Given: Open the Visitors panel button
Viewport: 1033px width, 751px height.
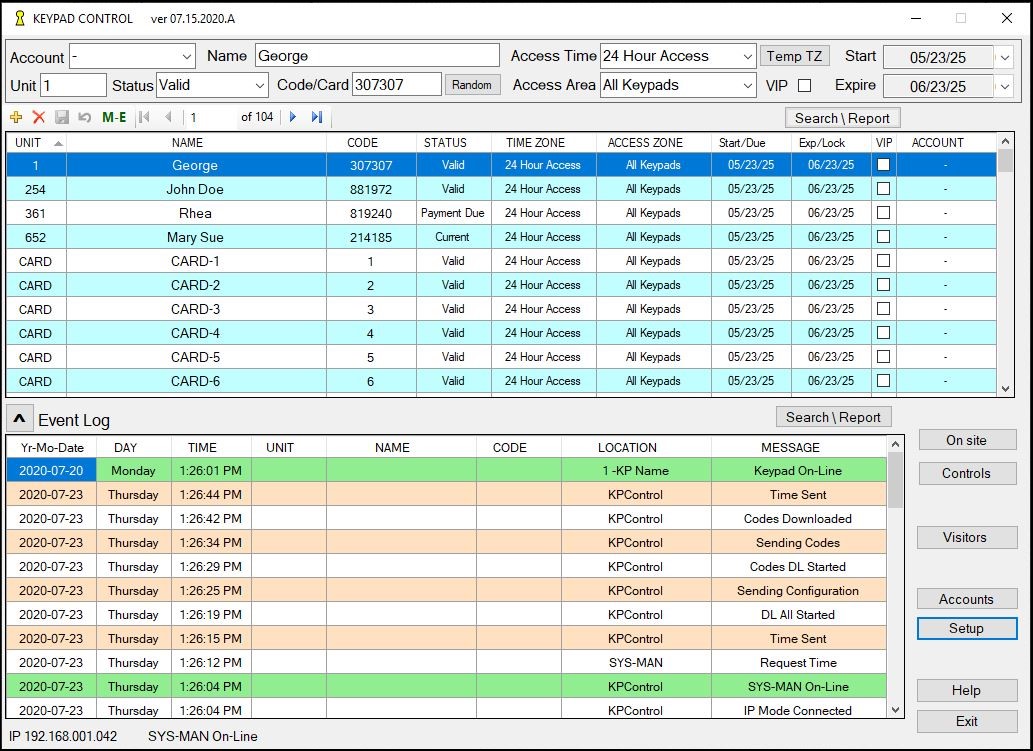Looking at the screenshot, I should [965, 538].
